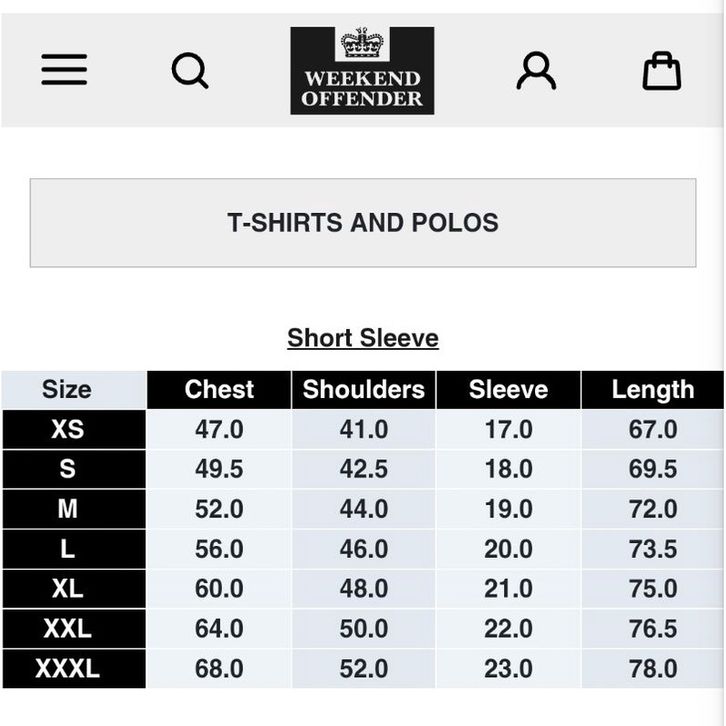Choose the XXXL size row label
Viewport: 726px width, 726px height.
[67, 669]
